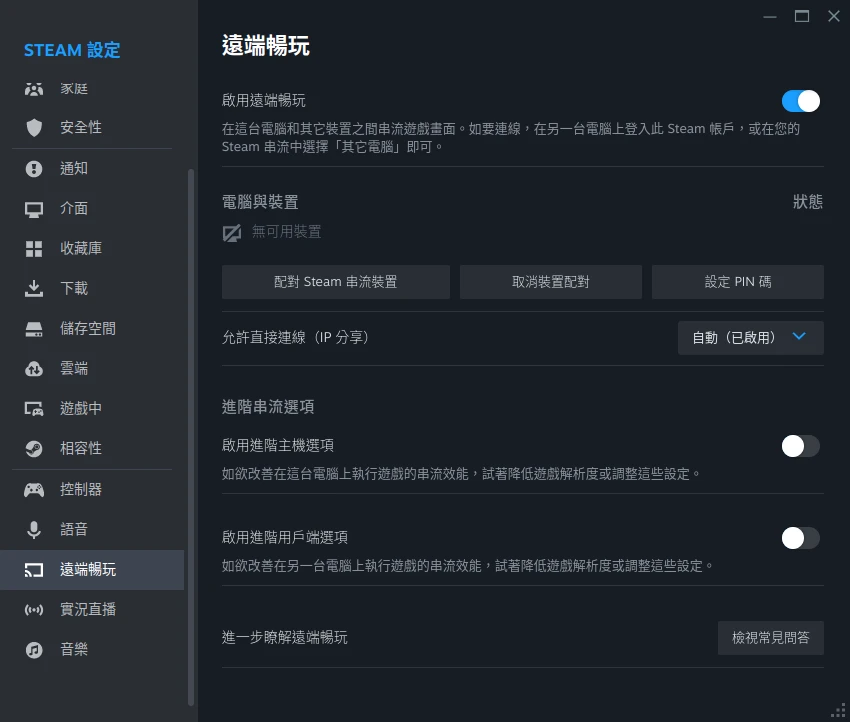Select the download arrow icon for 下載
Viewport: 850px width, 722px height.
(x=34, y=288)
